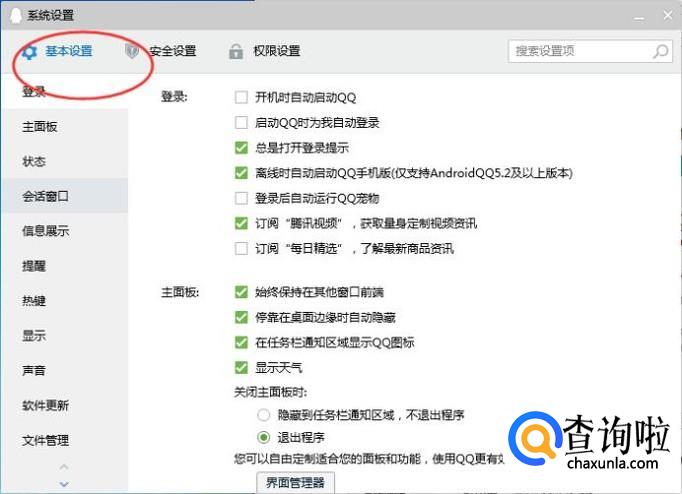Screen dimensions: 682x494
Task: Click the 界面管理器 button
Action: [x=295, y=482]
